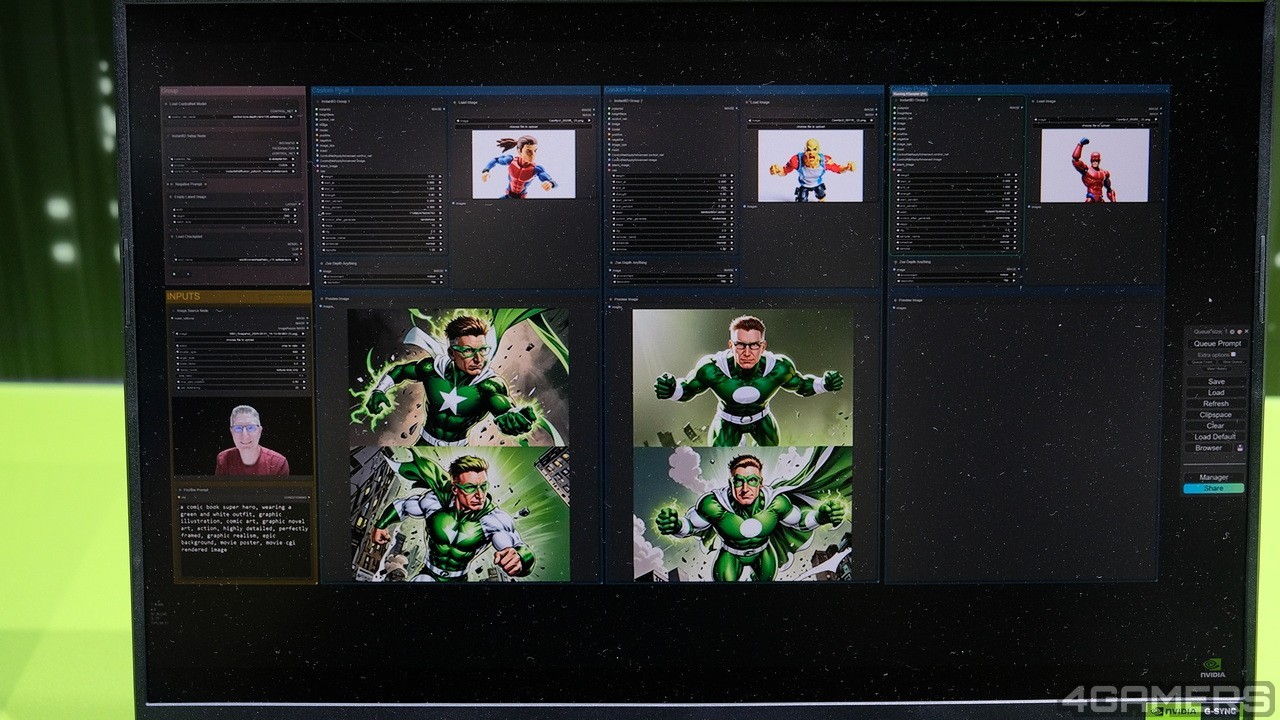Open environment dropdown in Custom Pose 1 Zoe Depth

381,276
